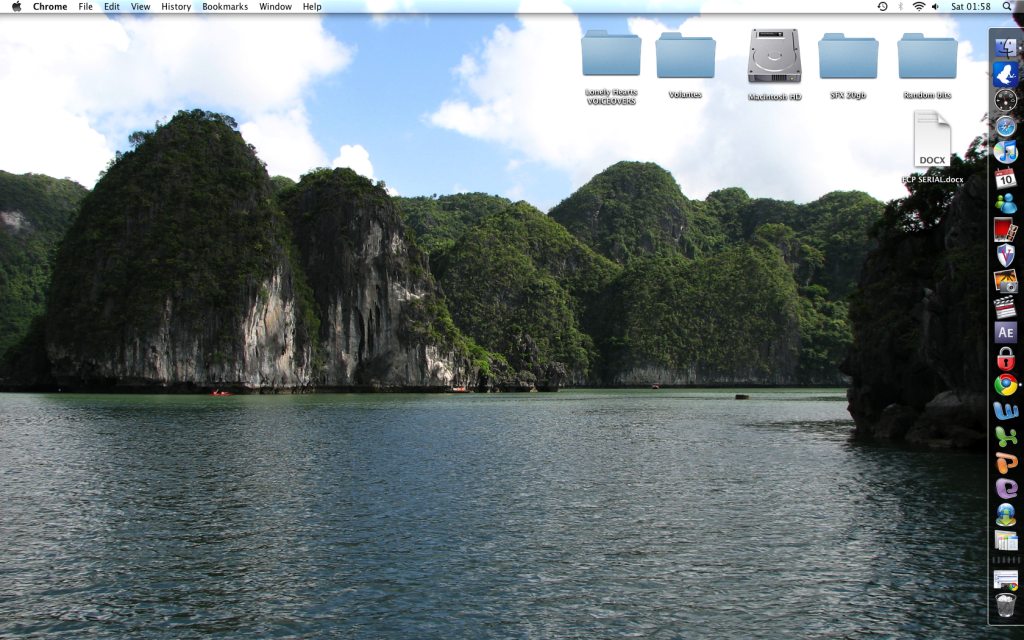Click the Spotlight search magnifier

pos(1010,7)
